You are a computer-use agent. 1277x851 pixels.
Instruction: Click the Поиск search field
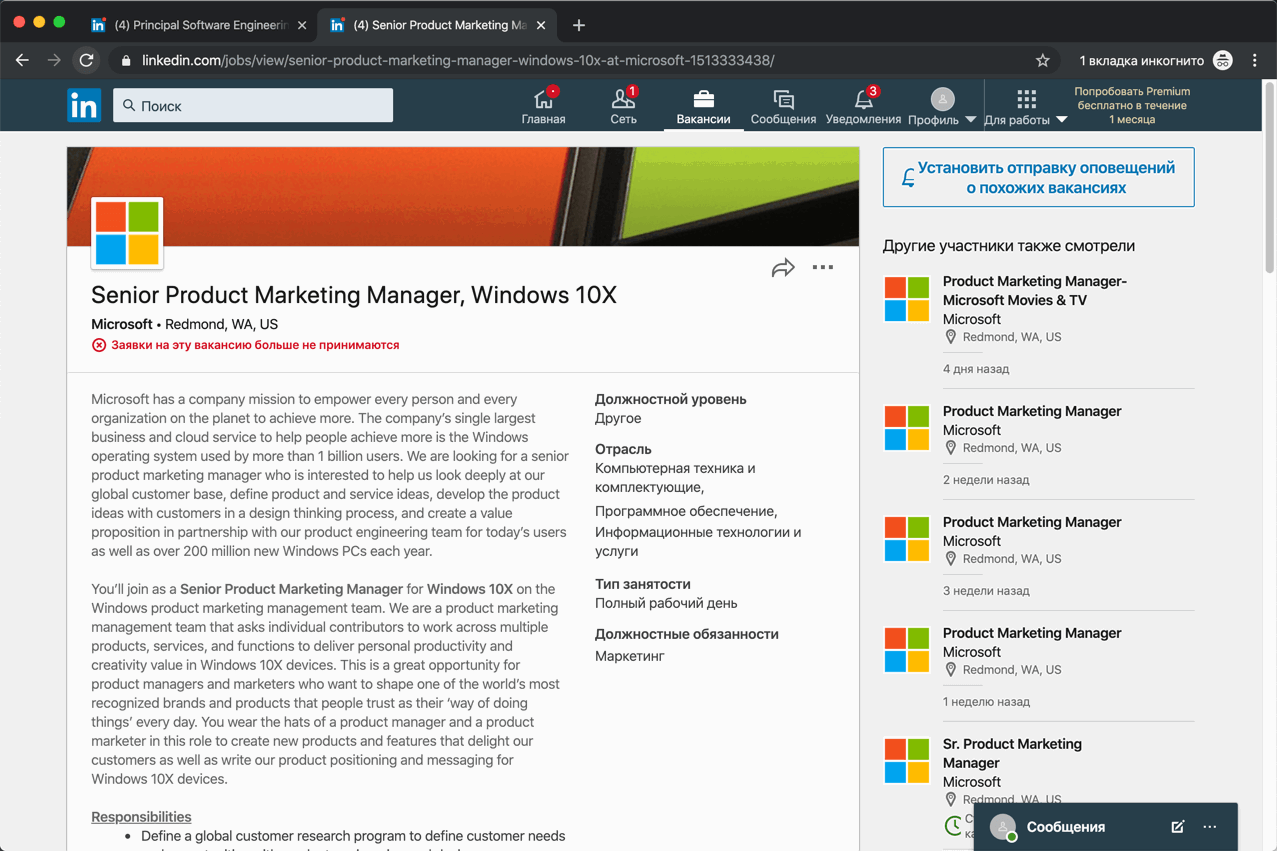click(x=252, y=104)
